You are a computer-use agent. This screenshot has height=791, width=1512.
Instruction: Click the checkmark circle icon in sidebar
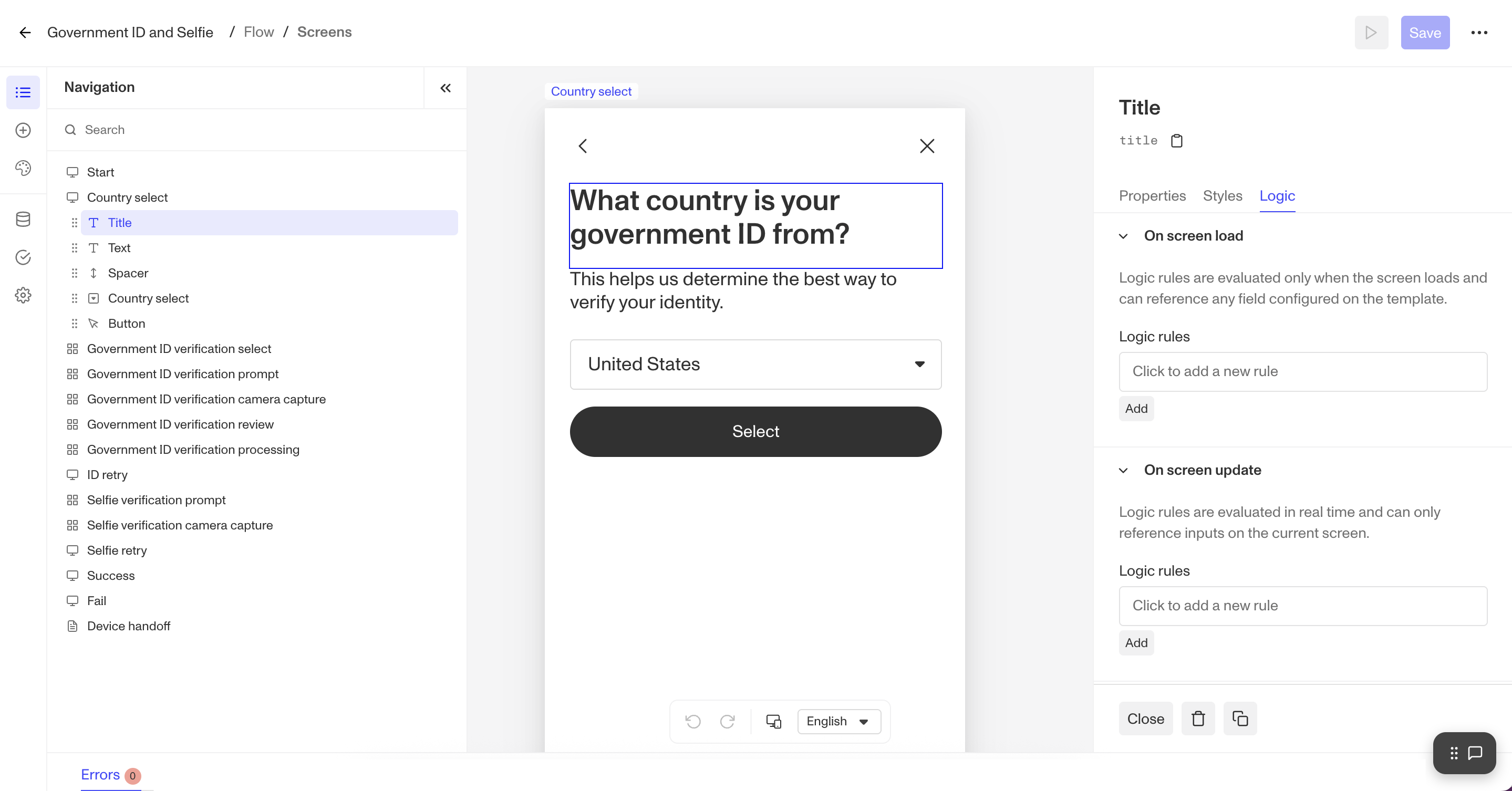[23, 257]
